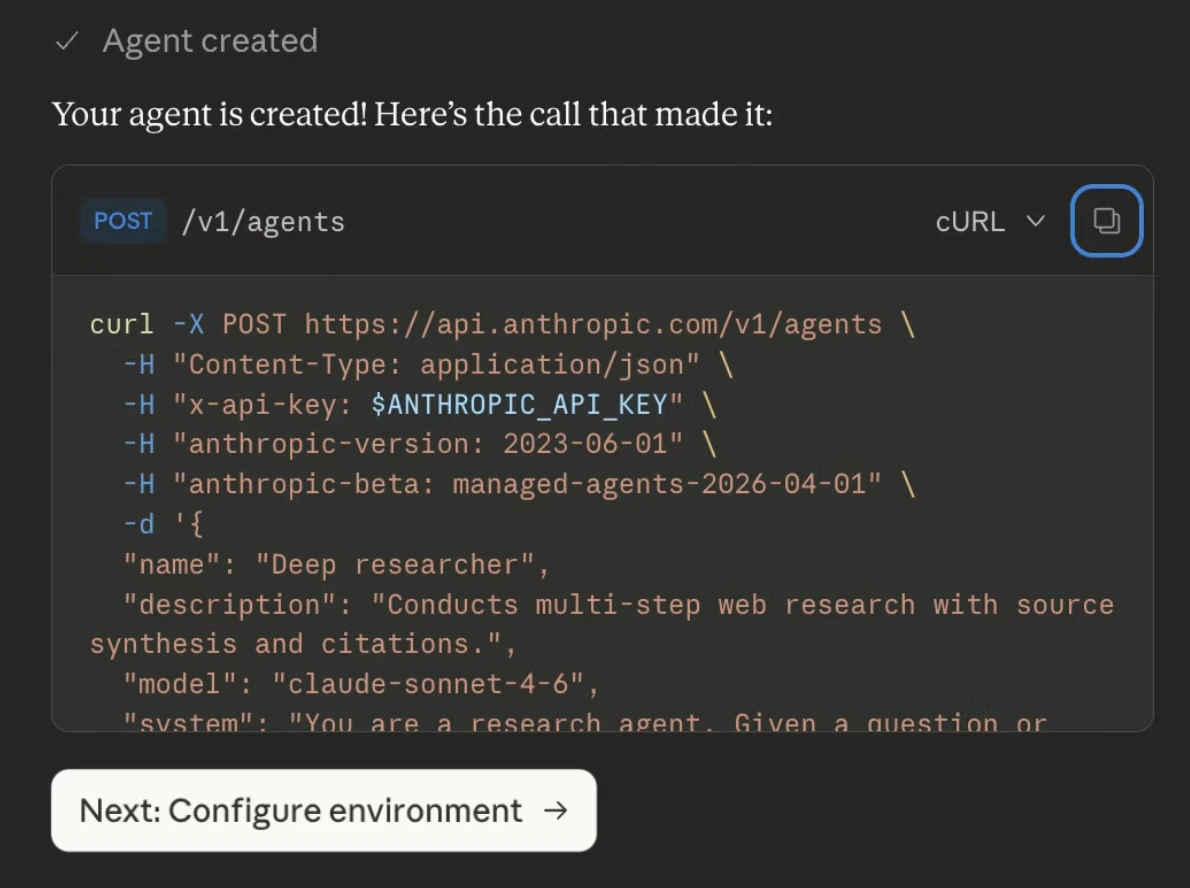This screenshot has width=1190, height=888.
Task: Select the /v1/agents endpoint path
Action: coord(263,222)
